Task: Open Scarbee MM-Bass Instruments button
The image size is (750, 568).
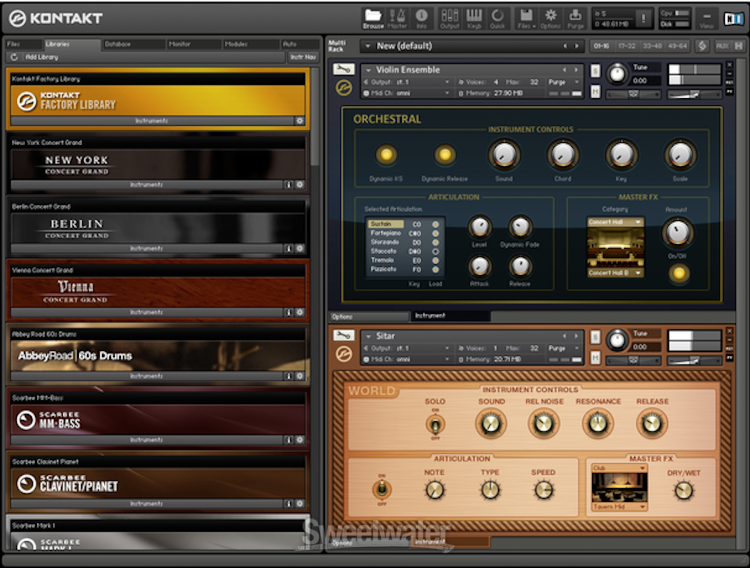Action: coord(146,440)
